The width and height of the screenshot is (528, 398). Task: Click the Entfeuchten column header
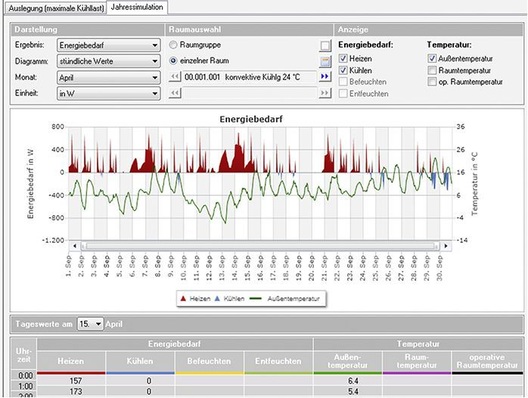(x=278, y=361)
